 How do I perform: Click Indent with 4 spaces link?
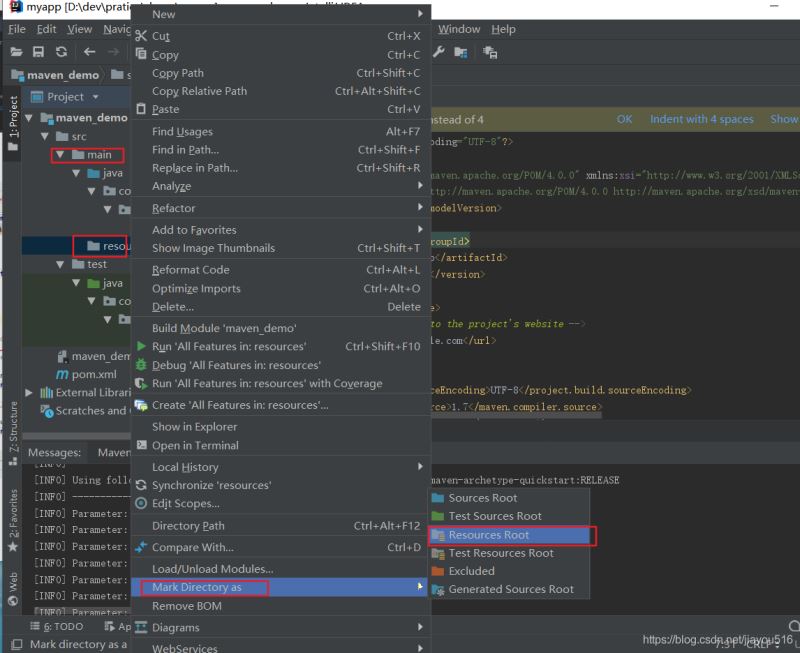click(701, 119)
